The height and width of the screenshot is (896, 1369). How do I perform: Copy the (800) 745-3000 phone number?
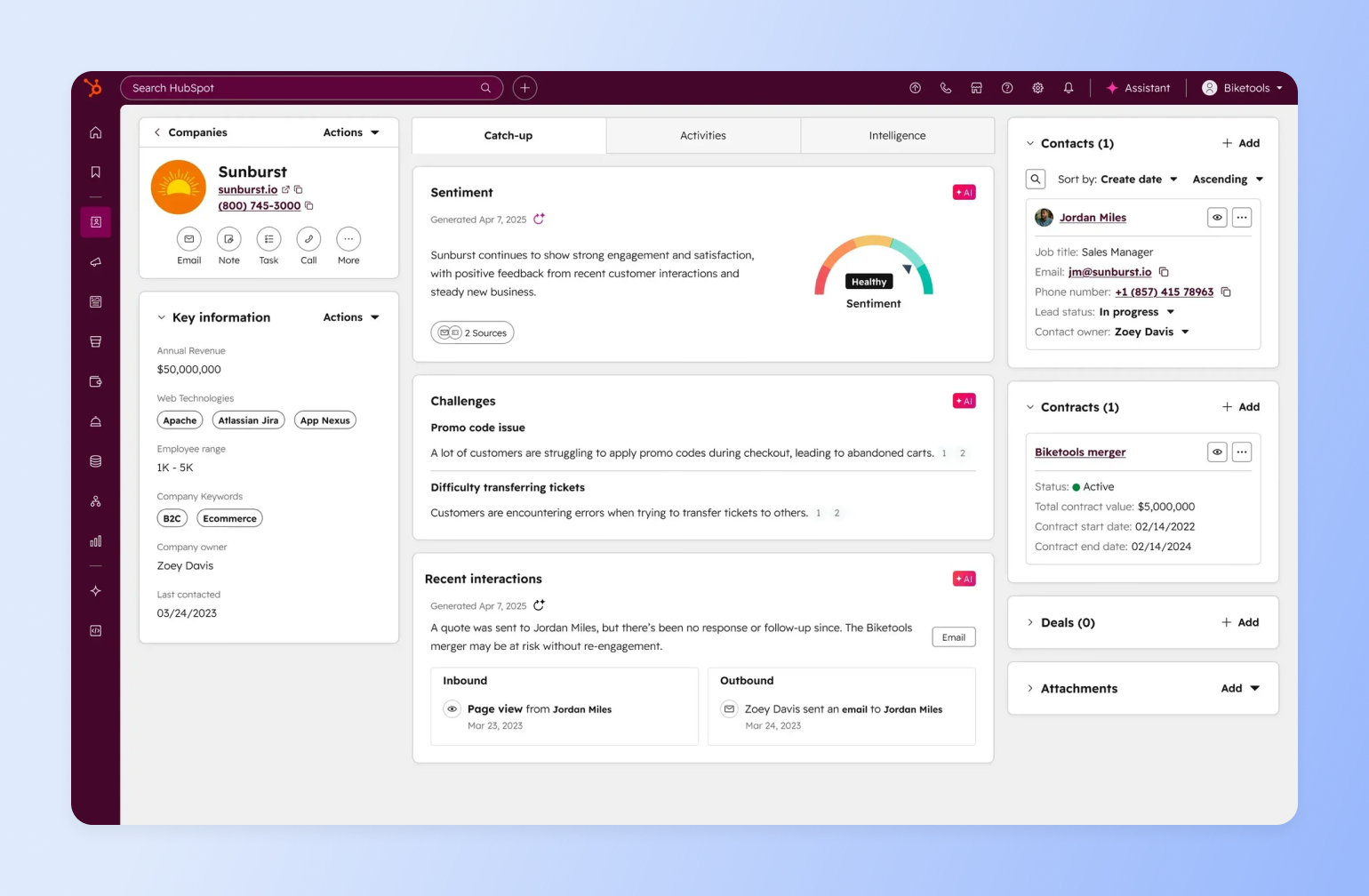click(309, 205)
